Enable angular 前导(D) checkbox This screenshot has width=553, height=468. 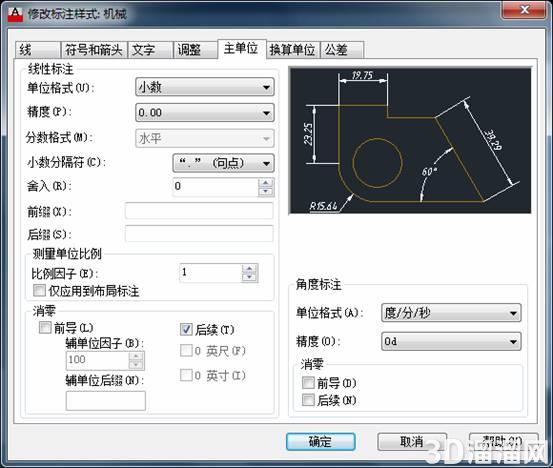pyautogui.click(x=309, y=383)
